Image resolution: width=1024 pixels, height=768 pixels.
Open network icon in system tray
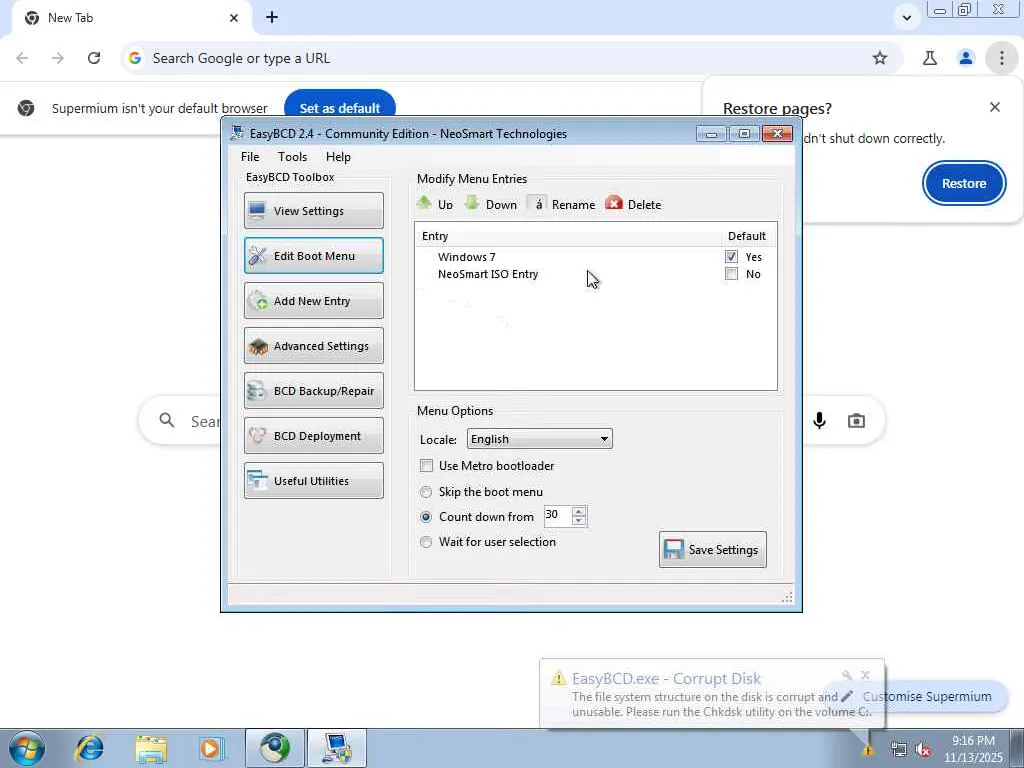click(899, 750)
